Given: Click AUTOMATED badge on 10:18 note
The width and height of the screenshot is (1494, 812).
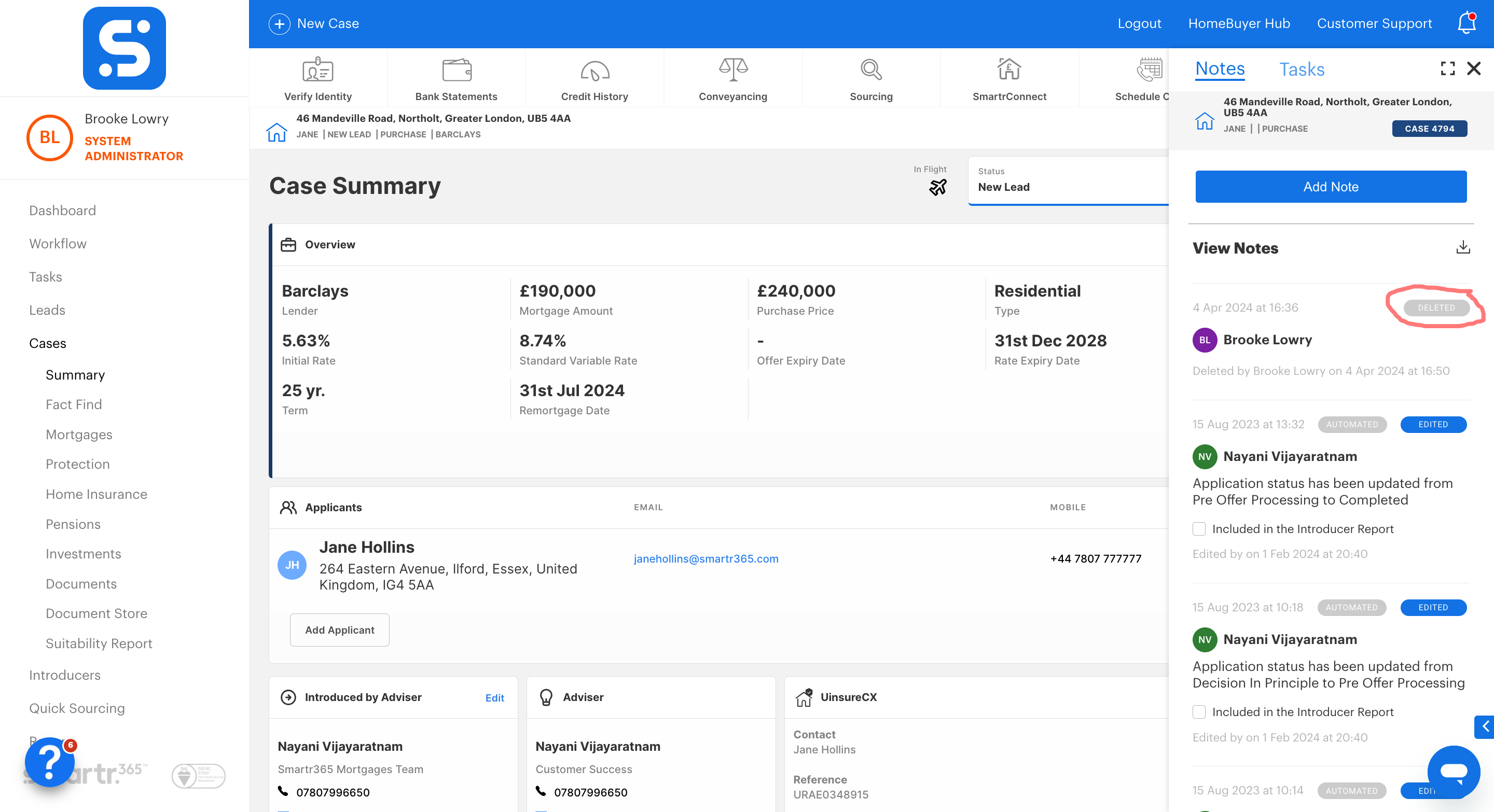Looking at the screenshot, I should click(x=1351, y=607).
